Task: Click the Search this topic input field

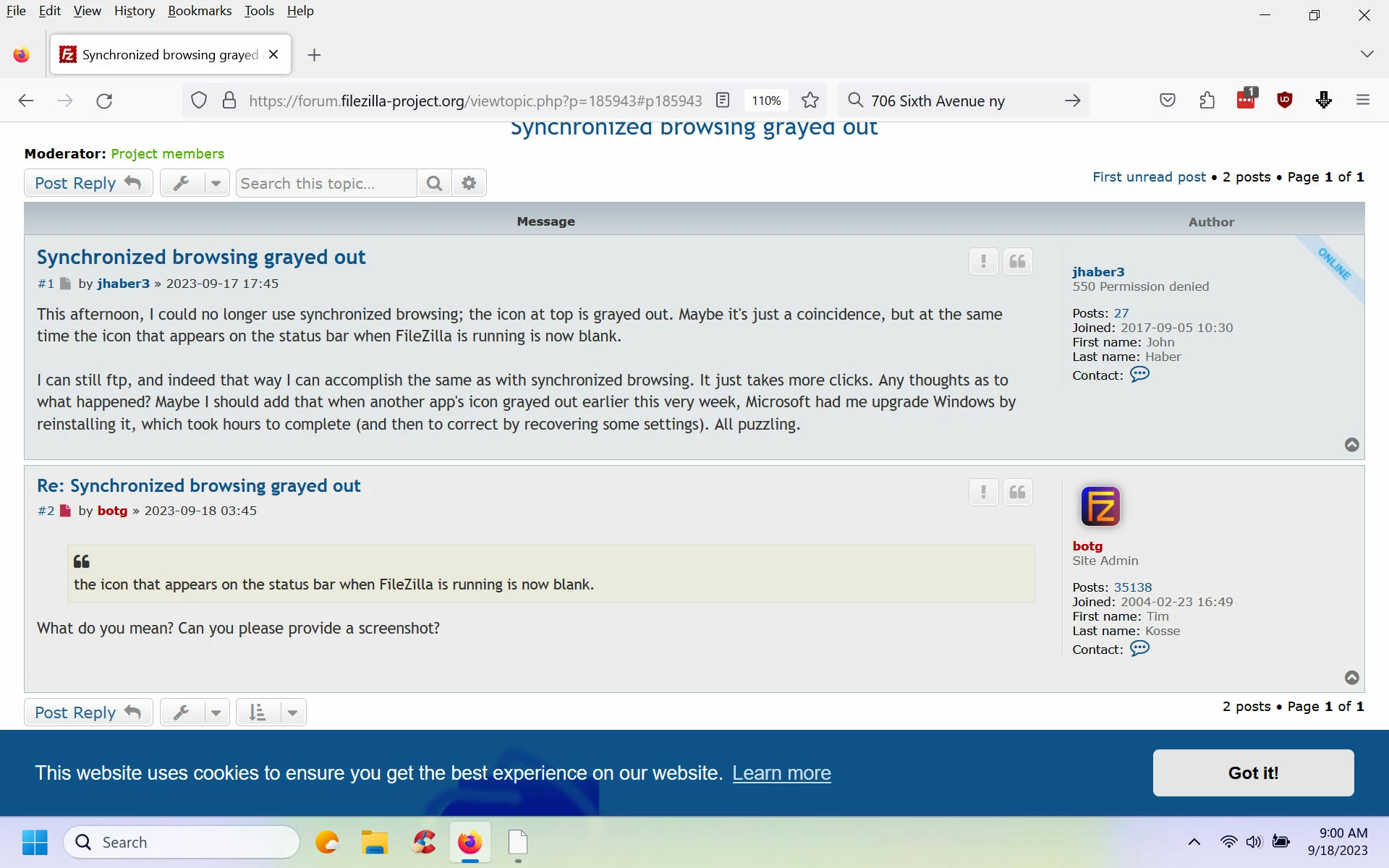Action: [x=327, y=183]
